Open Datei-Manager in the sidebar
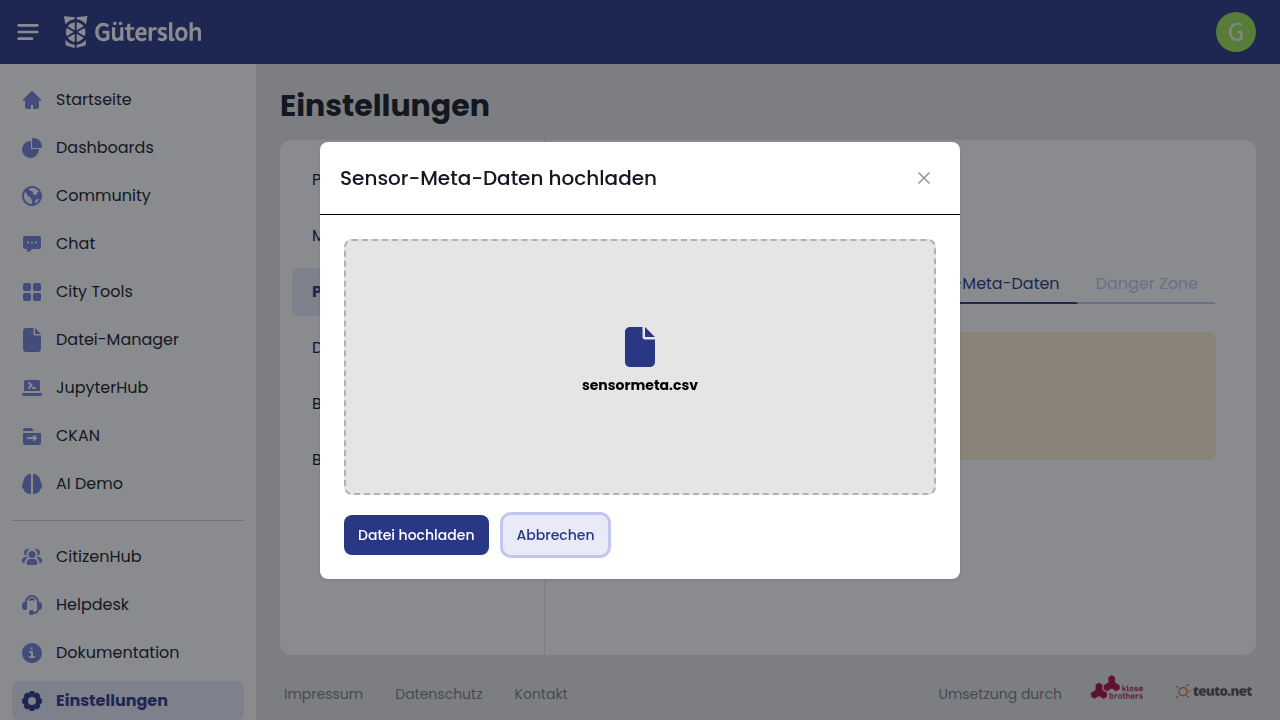The image size is (1280, 720). point(117,340)
